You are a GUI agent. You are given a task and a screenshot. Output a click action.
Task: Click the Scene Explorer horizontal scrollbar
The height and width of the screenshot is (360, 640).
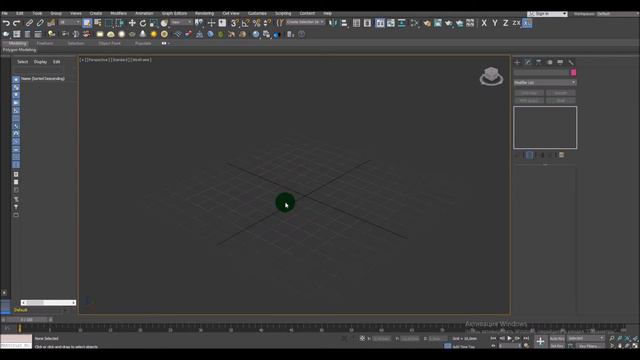pos(48,303)
